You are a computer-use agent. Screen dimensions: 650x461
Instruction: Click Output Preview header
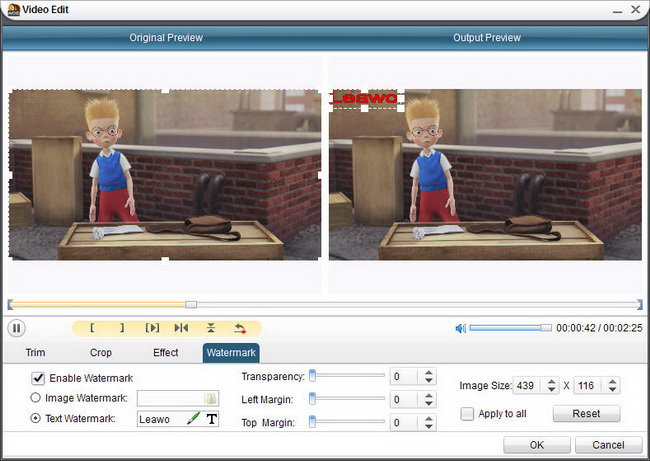[x=487, y=38]
